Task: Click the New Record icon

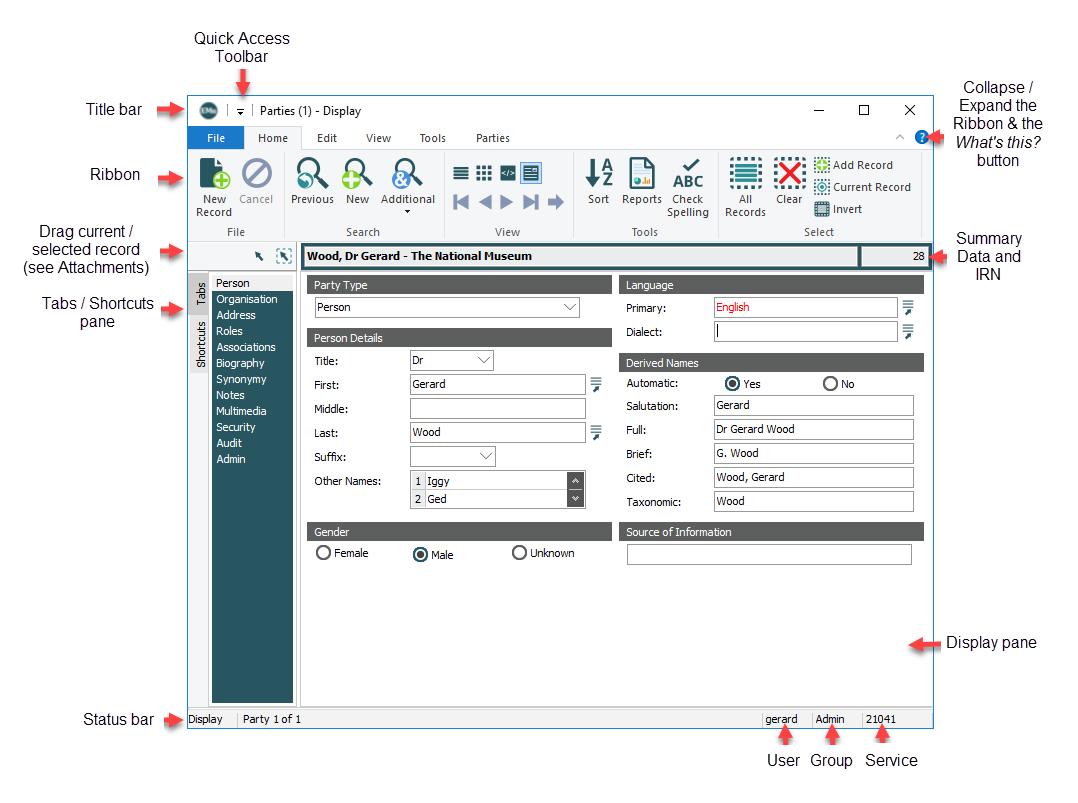Action: pos(214,176)
